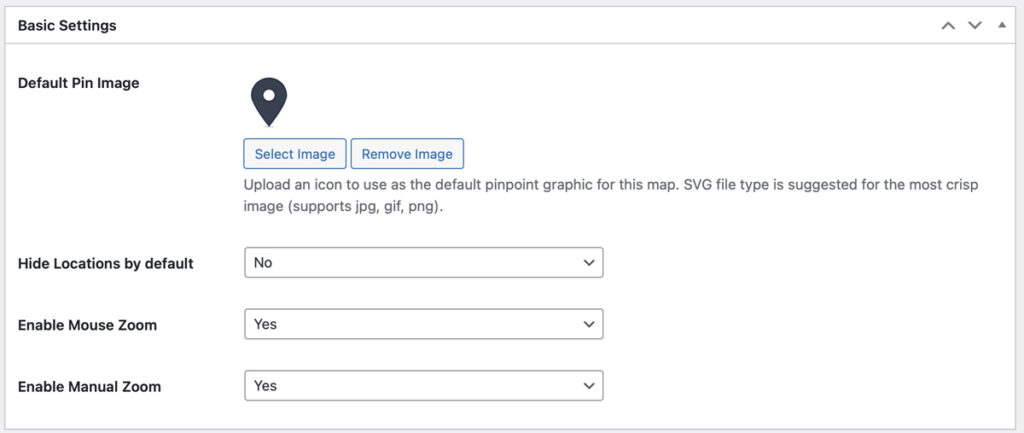Open the Enable Mouse Zoom dropdown
The width and height of the screenshot is (1024, 433).
coord(423,324)
